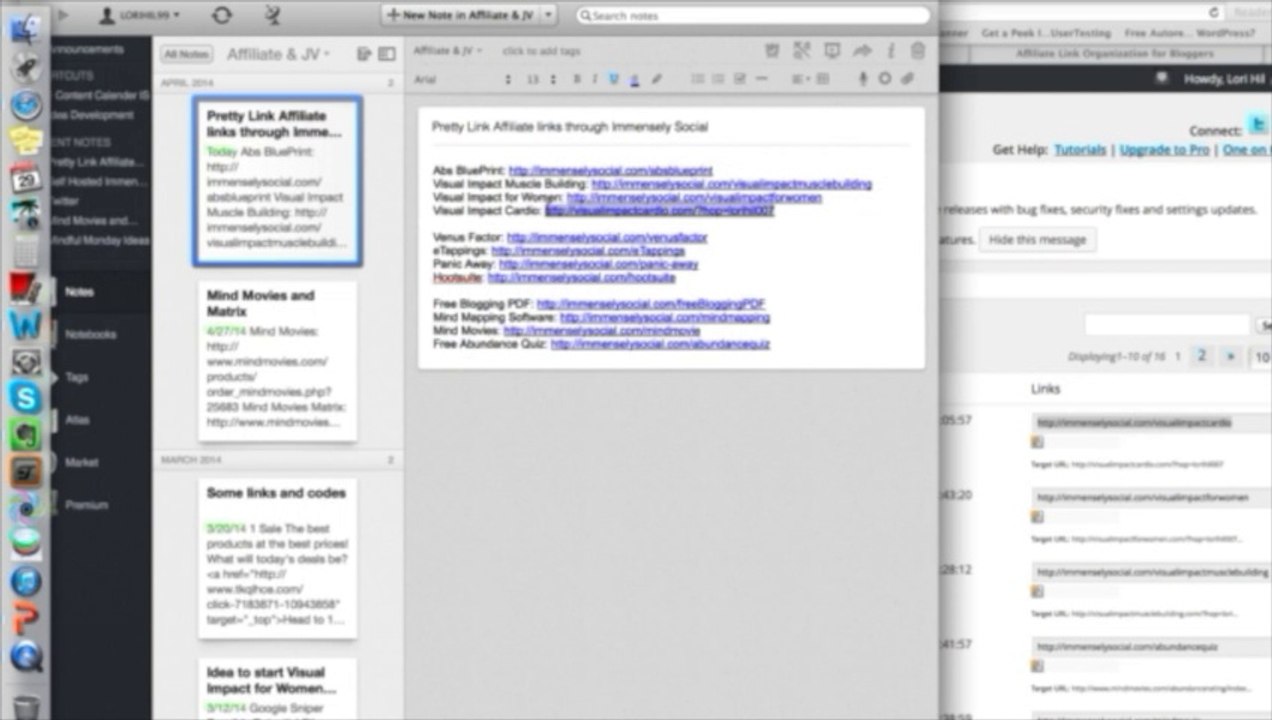Click to add tags field
The width and height of the screenshot is (1272, 720).
point(541,51)
